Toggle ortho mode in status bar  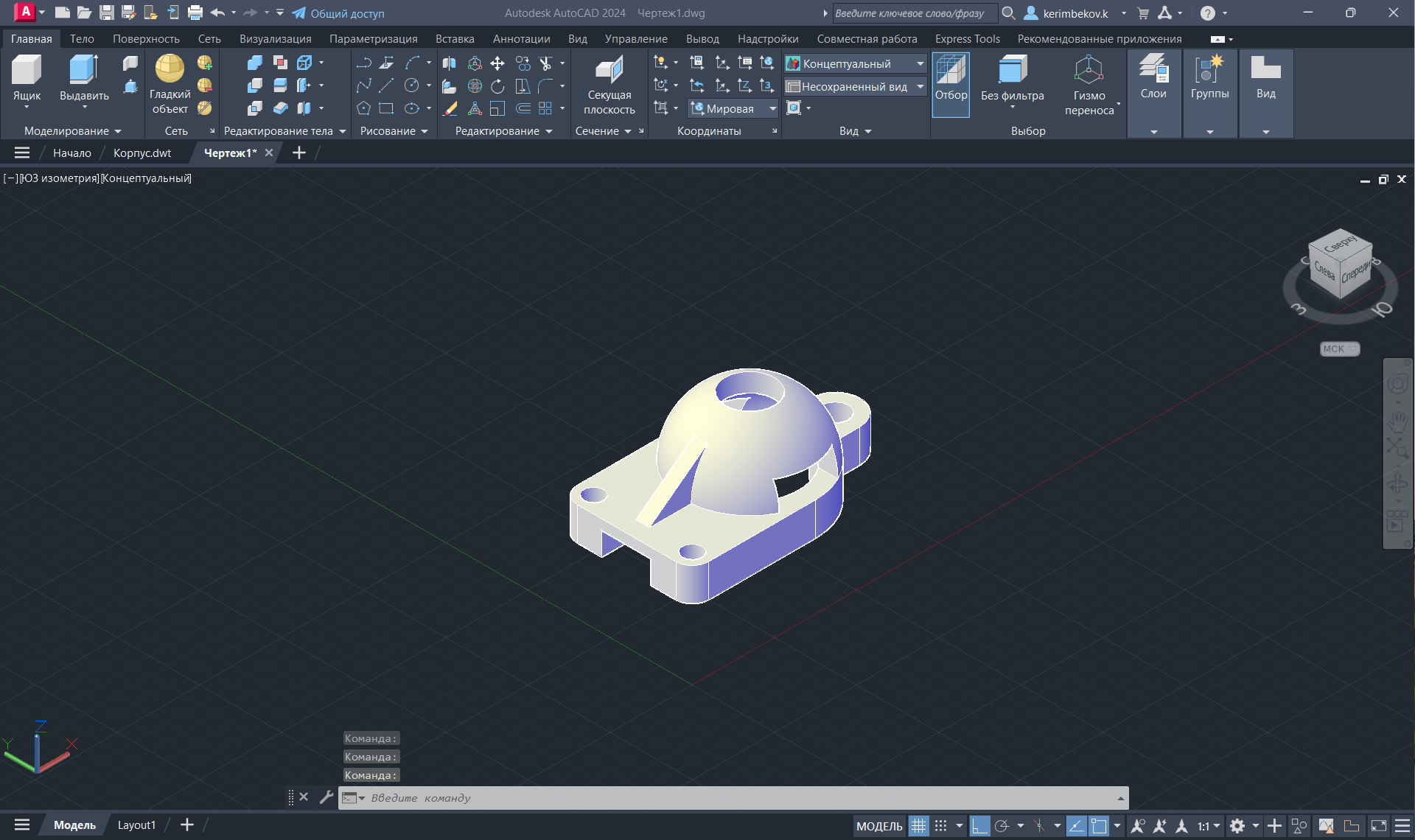pyautogui.click(x=979, y=826)
